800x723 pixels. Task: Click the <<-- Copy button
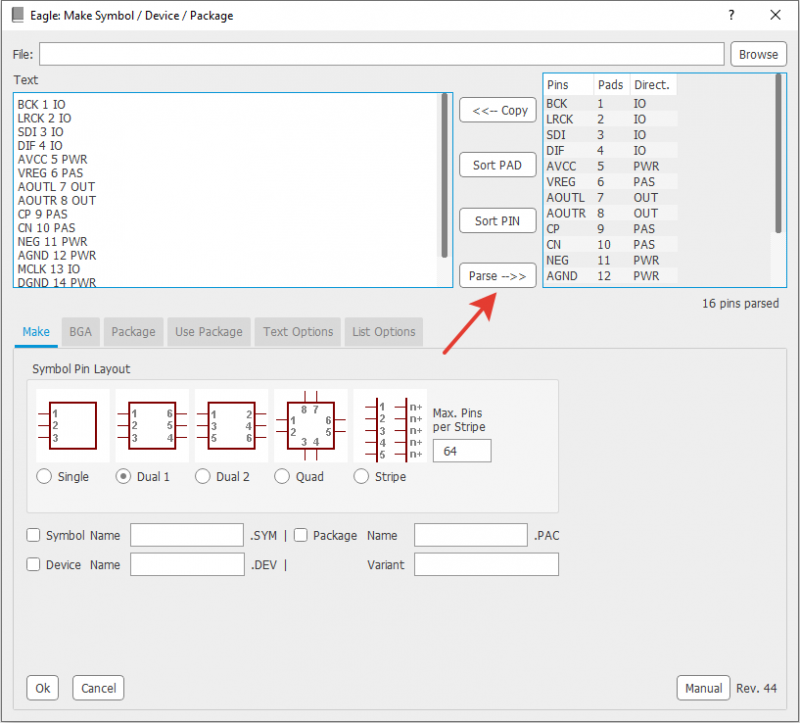point(497,110)
